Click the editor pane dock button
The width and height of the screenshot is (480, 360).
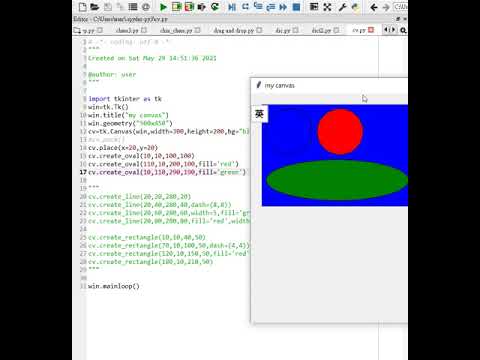point(398,19)
